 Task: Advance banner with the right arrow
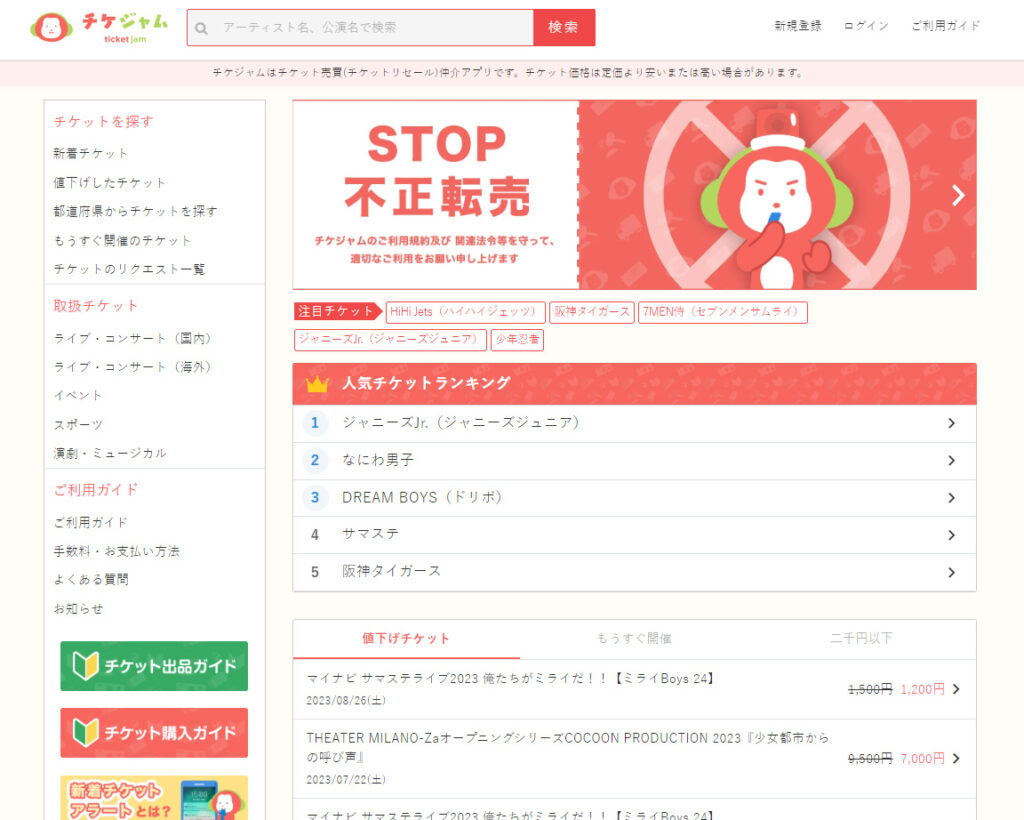[x=957, y=195]
